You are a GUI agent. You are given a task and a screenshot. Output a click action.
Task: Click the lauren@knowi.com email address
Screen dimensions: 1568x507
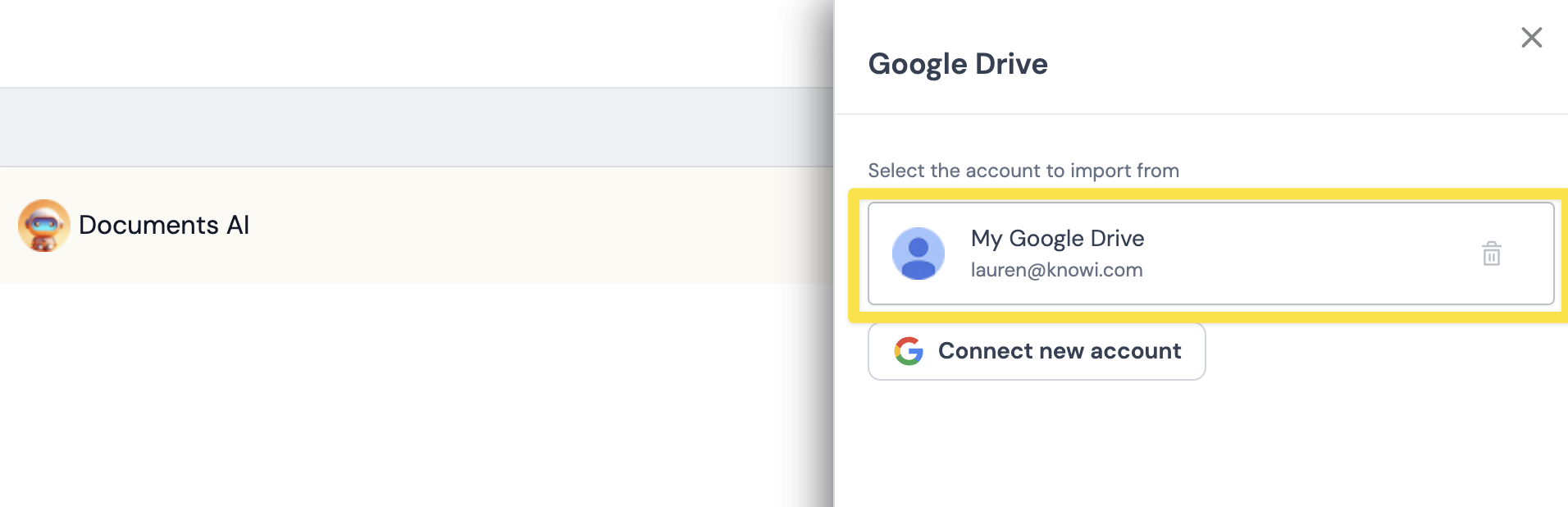pyautogui.click(x=1056, y=271)
